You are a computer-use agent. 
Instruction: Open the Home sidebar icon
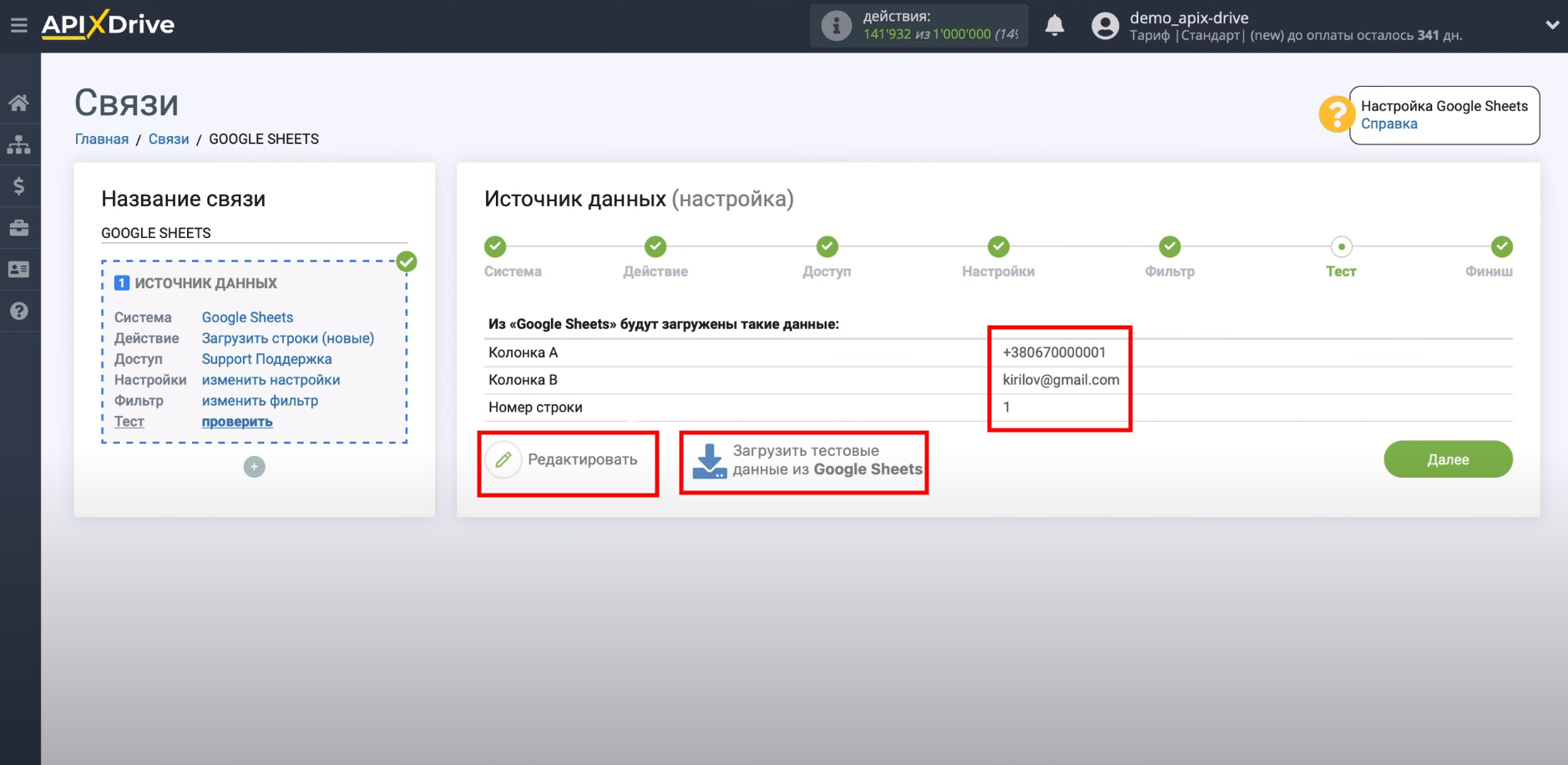[19, 103]
